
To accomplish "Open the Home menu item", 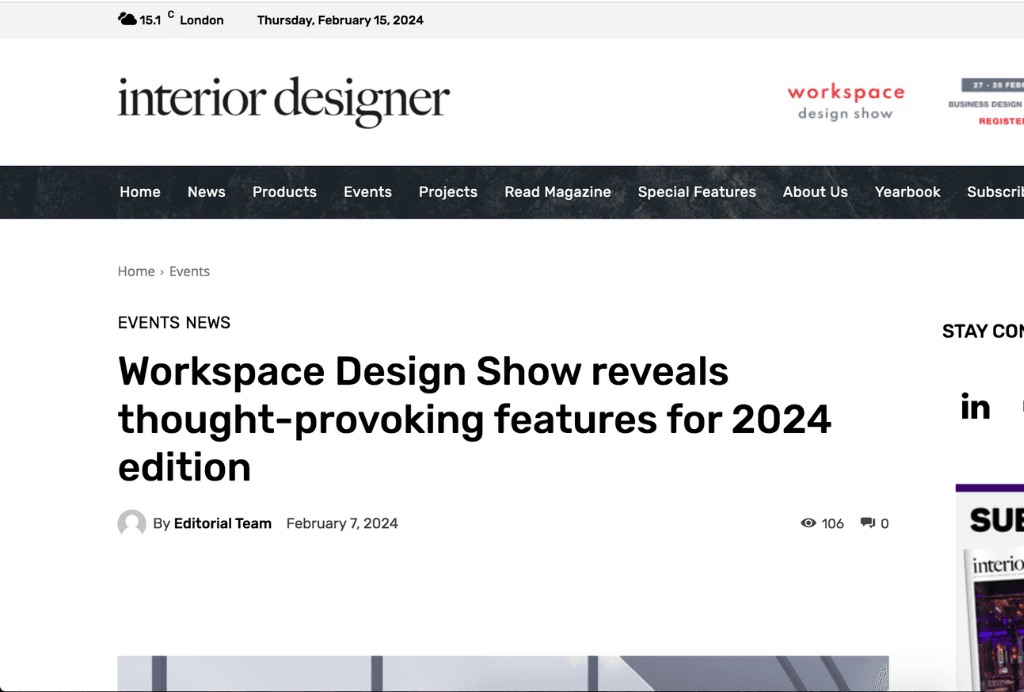I will 140,192.
